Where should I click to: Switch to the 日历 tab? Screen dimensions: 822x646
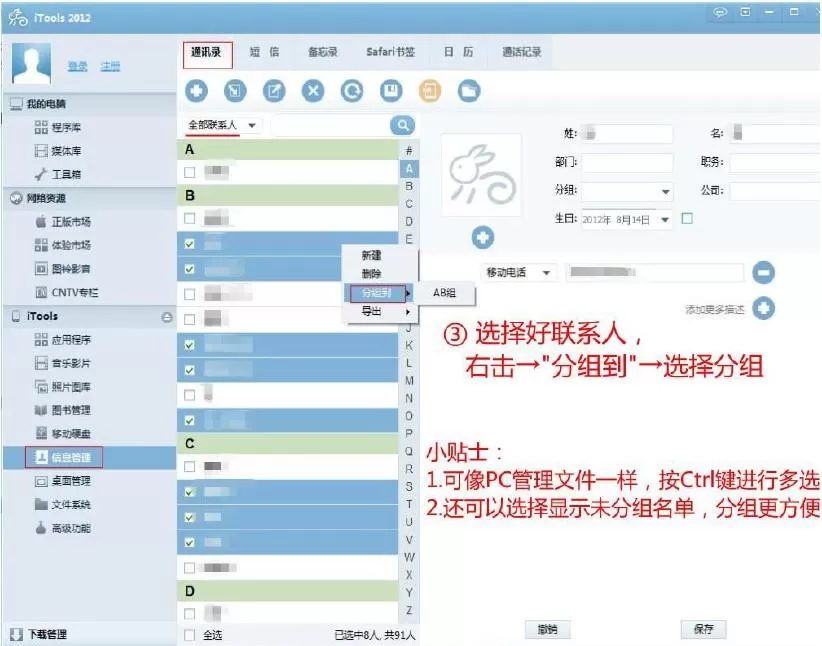459,52
